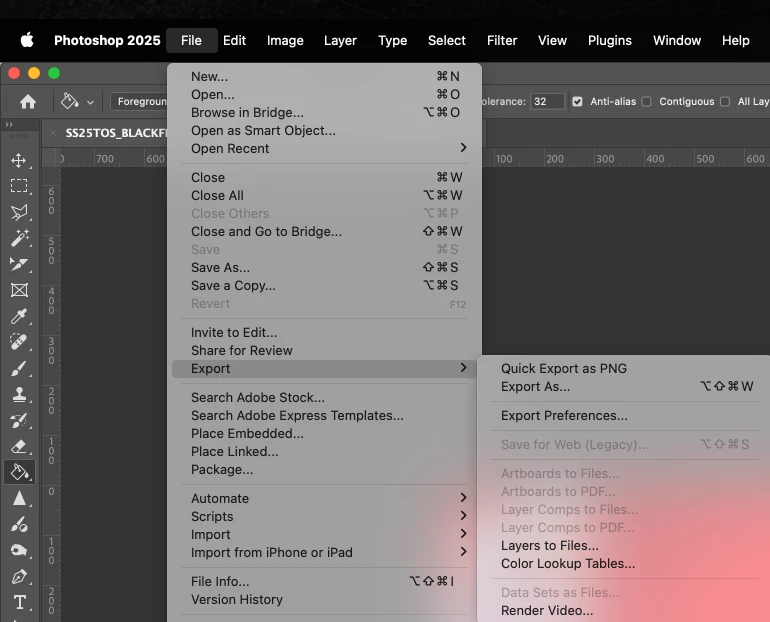This screenshot has width=770, height=622.
Task: Select the Sharpen tool triangle icon
Action: pyautogui.click(x=19, y=498)
